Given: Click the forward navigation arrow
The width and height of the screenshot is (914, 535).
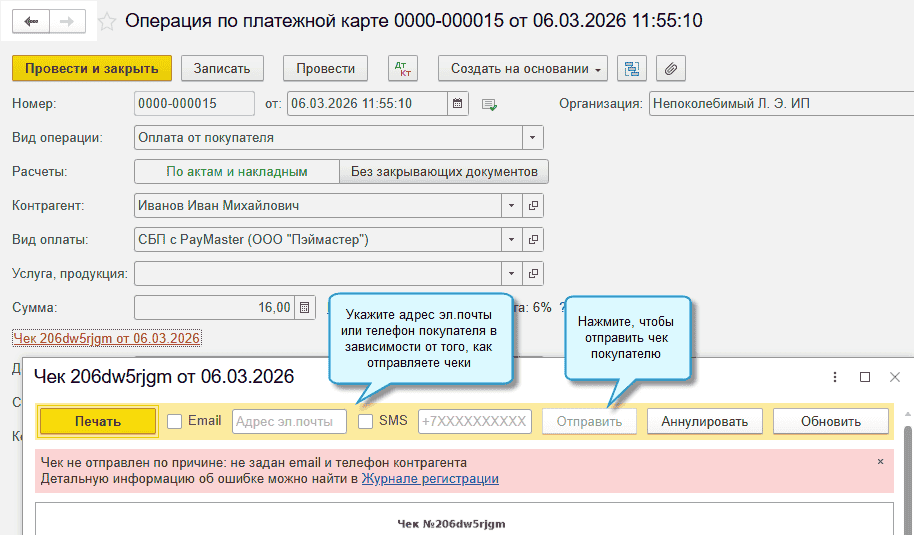Looking at the screenshot, I should click(x=67, y=21).
